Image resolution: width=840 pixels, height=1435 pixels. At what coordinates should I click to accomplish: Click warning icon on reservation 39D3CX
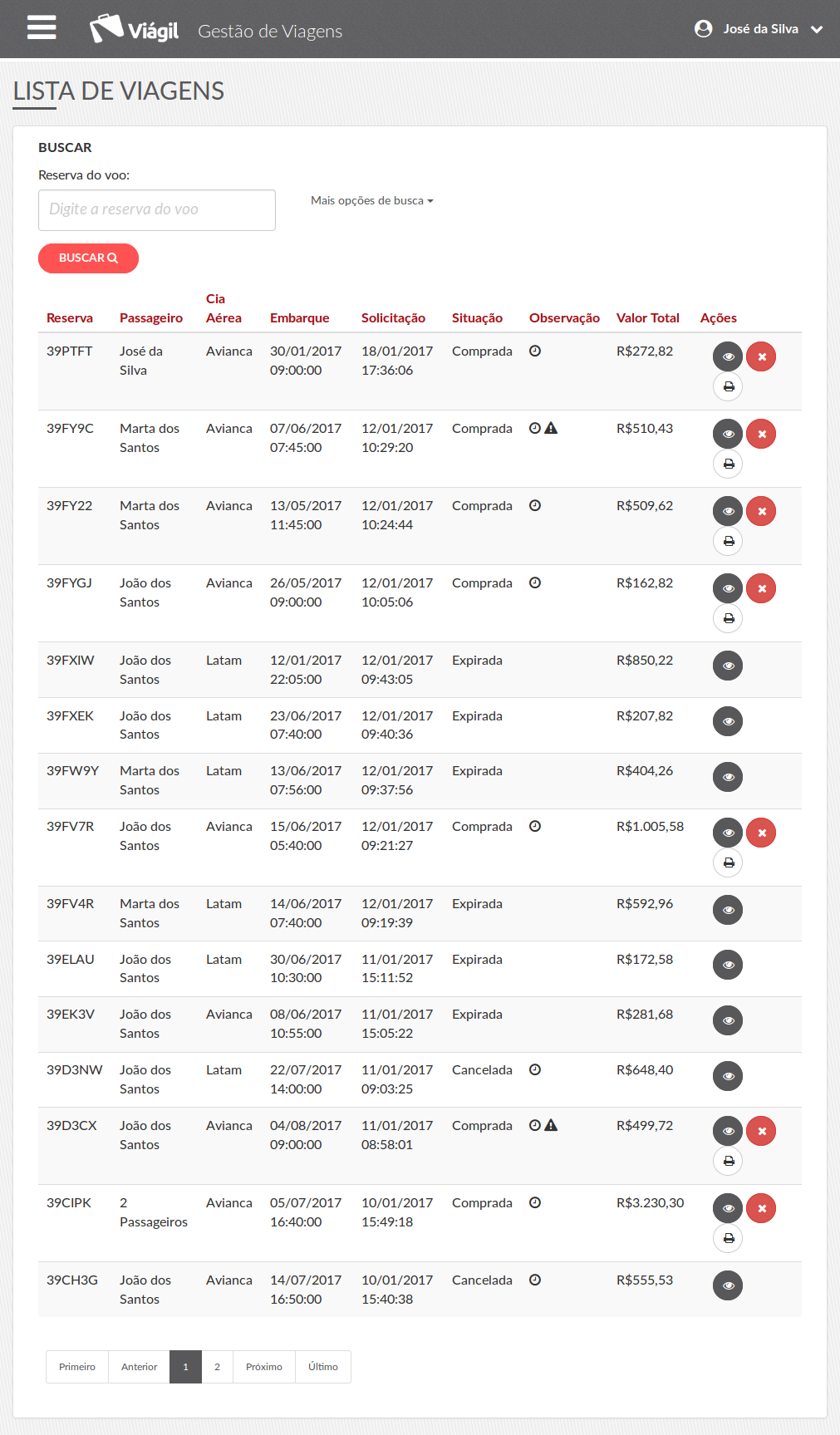pyautogui.click(x=551, y=1125)
